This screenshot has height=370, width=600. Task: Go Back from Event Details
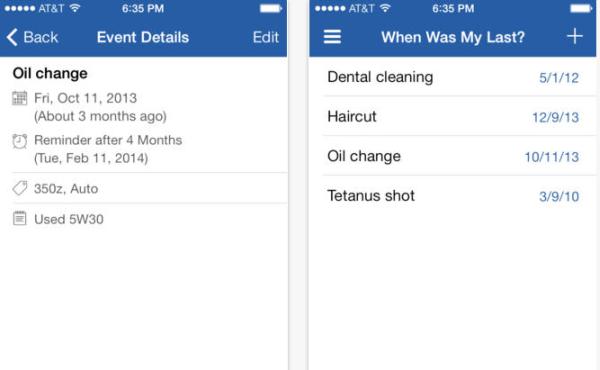(32, 37)
